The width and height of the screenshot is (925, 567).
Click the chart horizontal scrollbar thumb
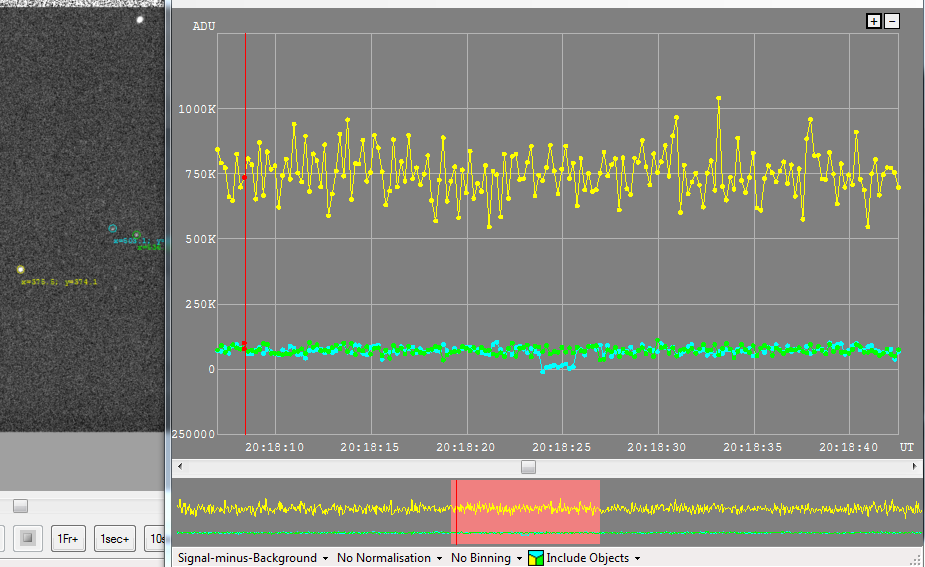(x=528, y=467)
